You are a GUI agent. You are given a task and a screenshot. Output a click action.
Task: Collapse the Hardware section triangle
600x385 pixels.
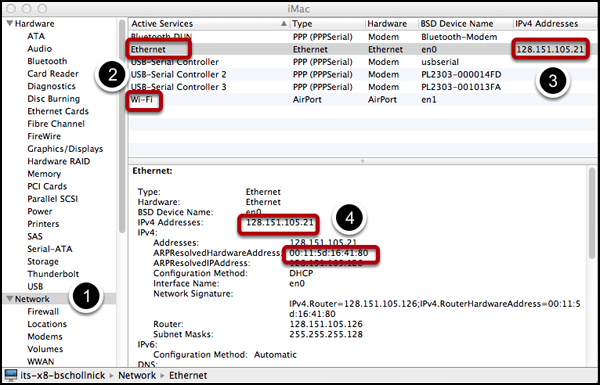[x=10, y=24]
